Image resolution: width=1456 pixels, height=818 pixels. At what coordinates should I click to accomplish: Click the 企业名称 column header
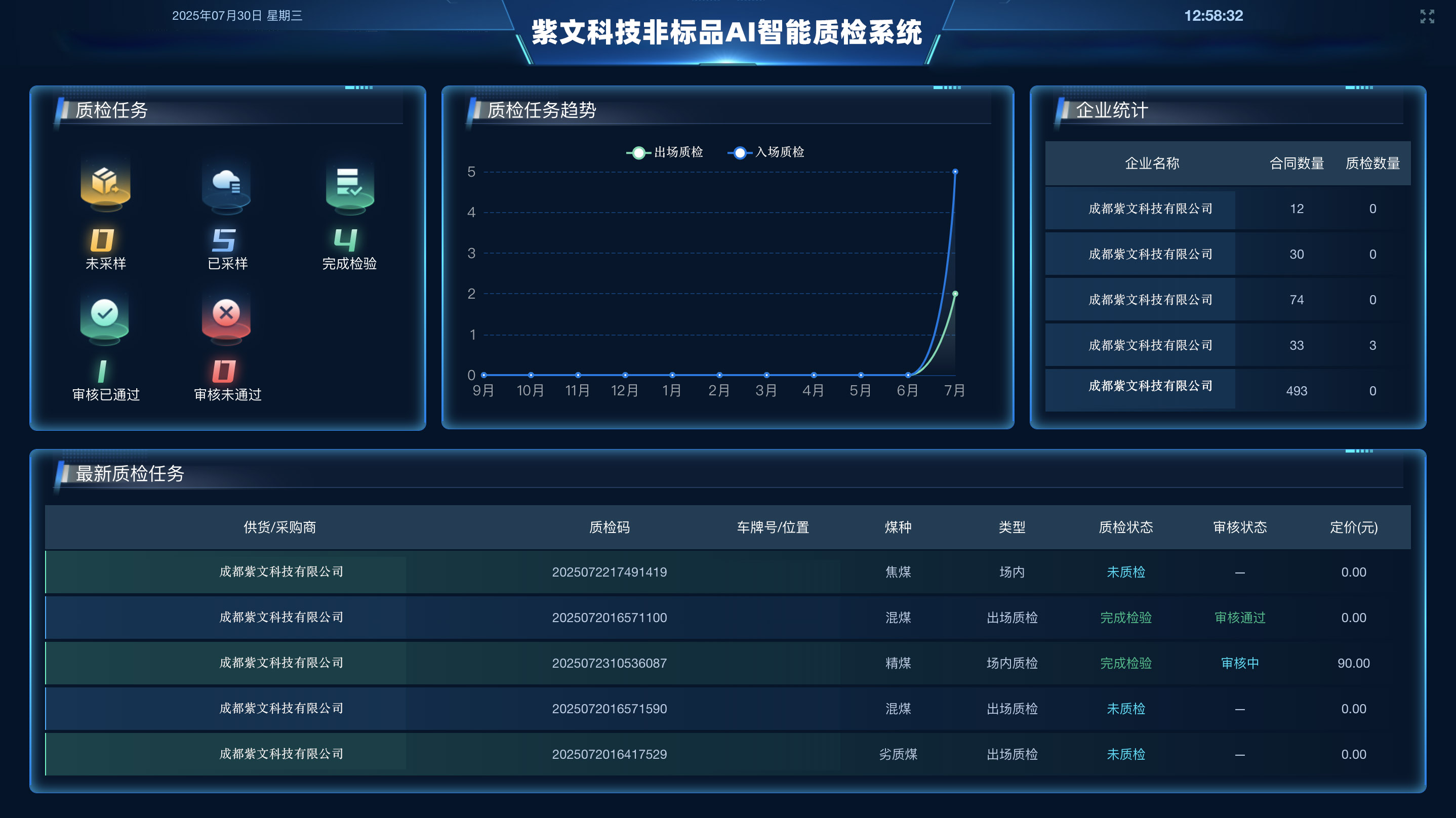(1152, 164)
